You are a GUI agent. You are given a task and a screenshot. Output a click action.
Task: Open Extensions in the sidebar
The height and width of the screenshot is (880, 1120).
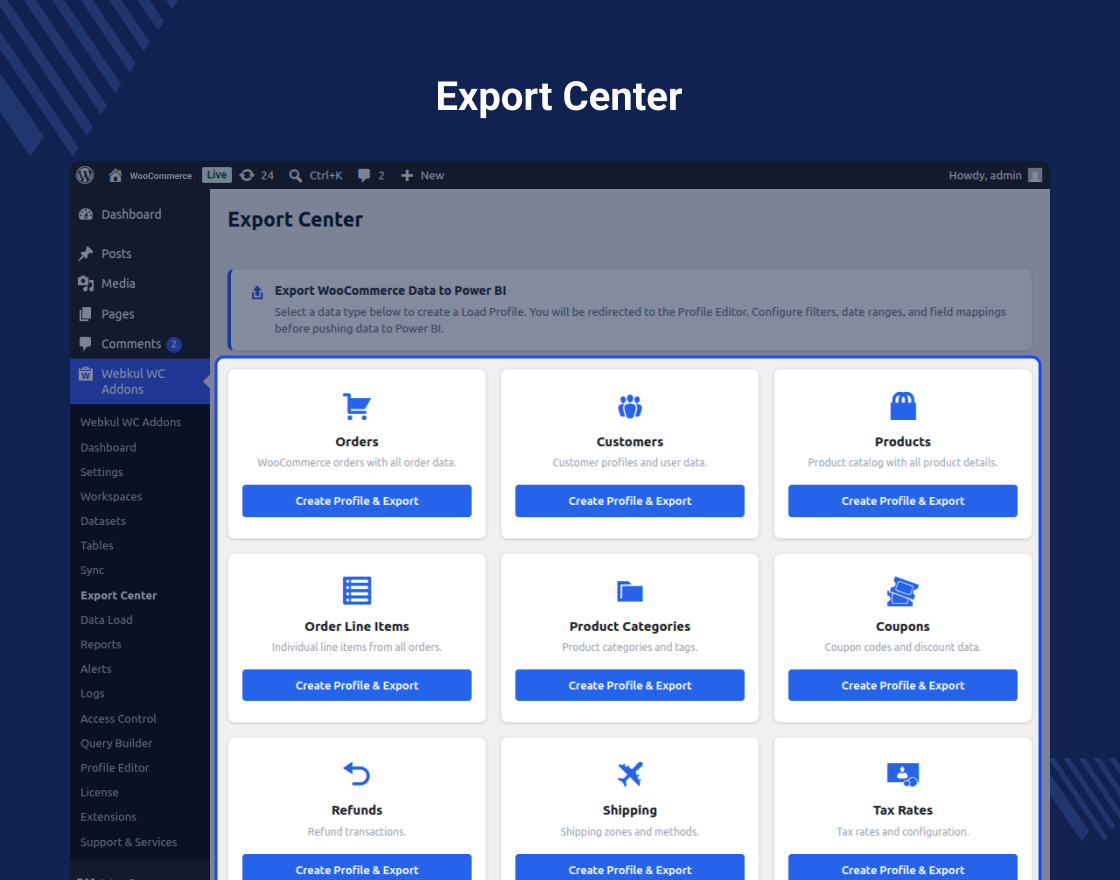(108, 816)
